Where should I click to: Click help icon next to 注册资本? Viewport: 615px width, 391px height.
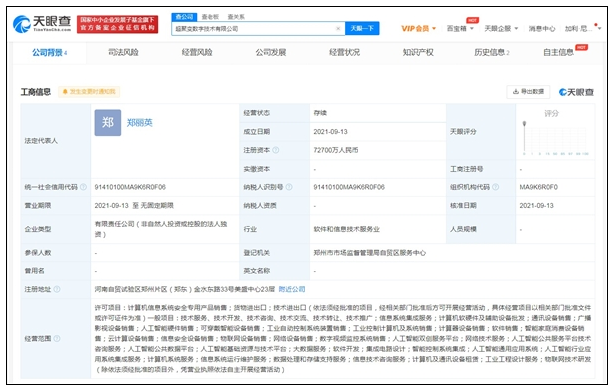pos(276,150)
